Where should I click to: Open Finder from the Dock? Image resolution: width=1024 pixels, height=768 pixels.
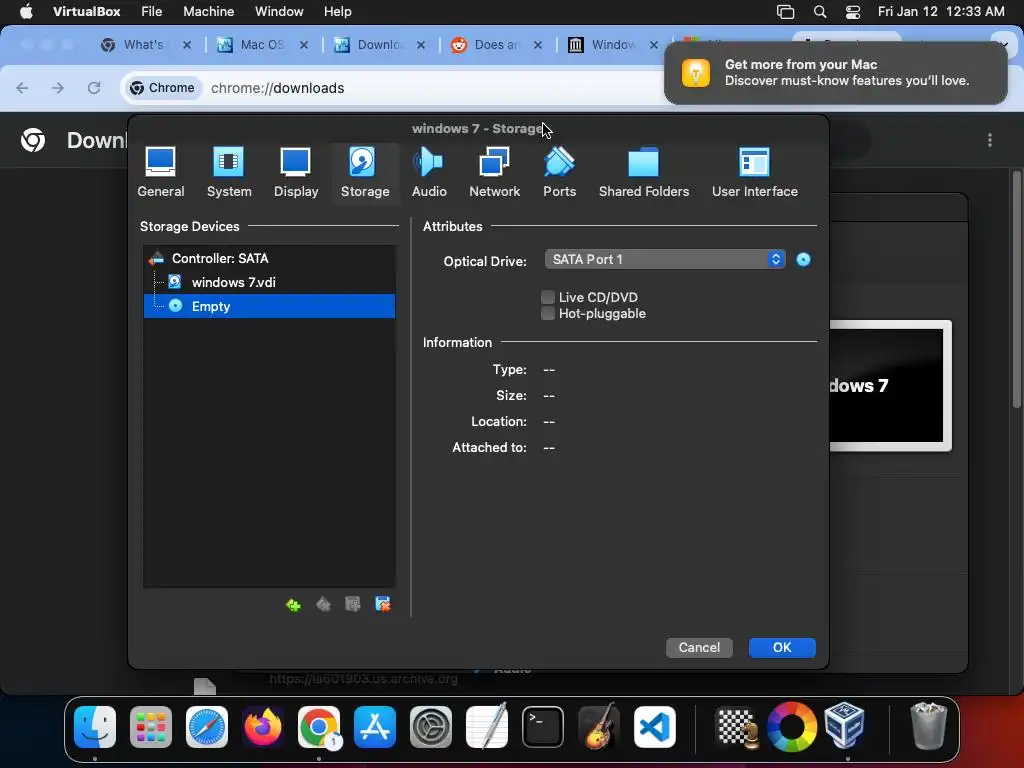coord(95,727)
